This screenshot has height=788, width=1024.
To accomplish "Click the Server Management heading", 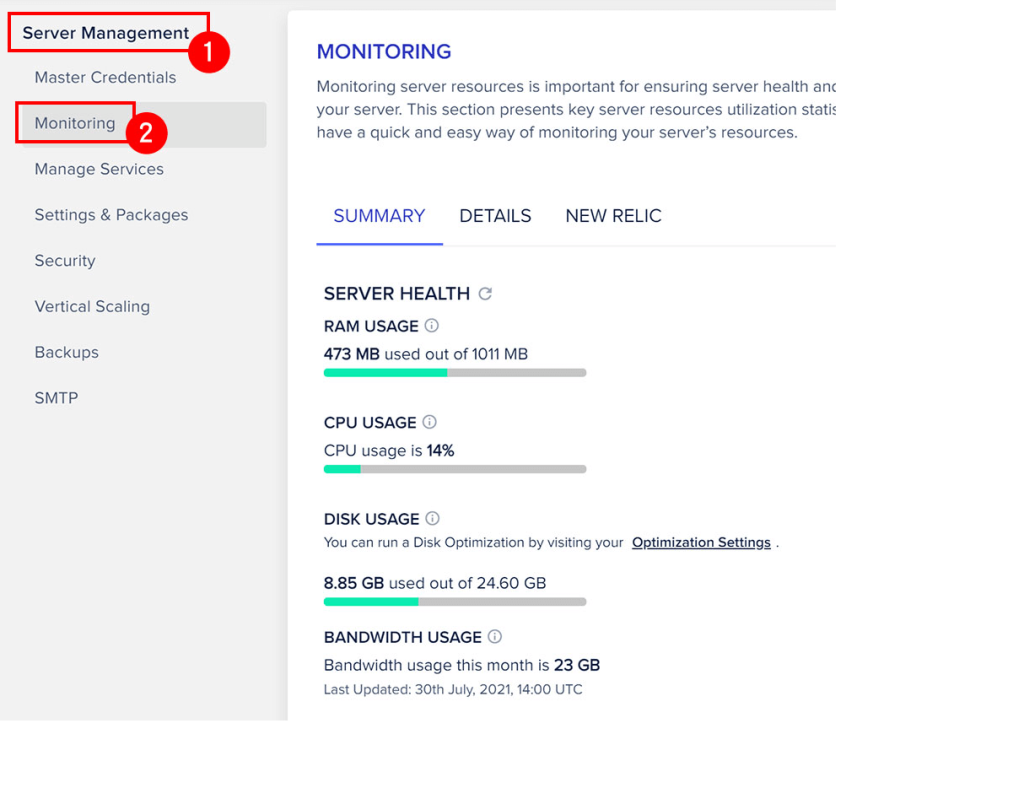I will coord(106,33).
